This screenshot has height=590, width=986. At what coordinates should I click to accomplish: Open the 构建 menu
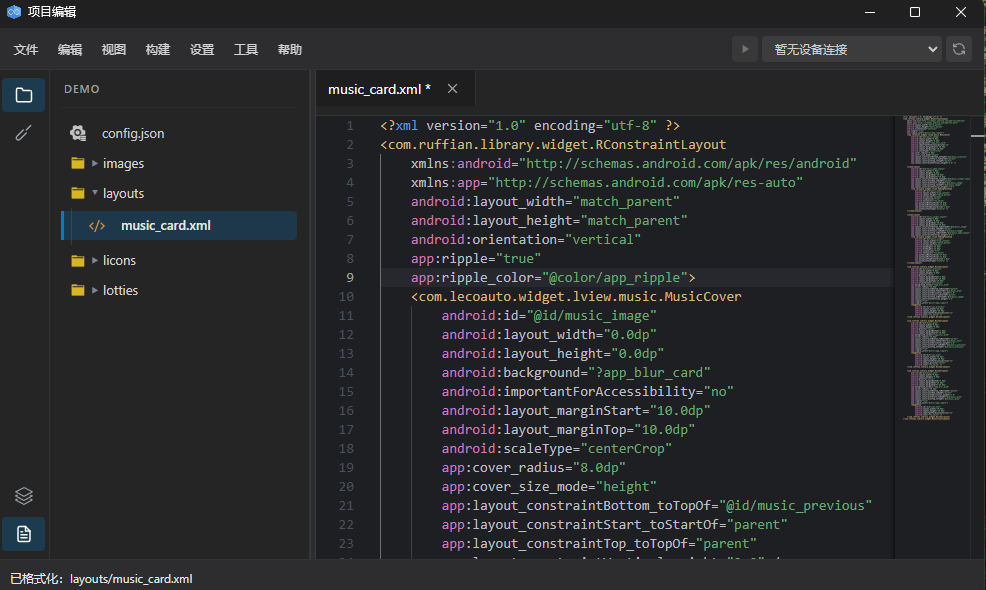[x=158, y=49]
